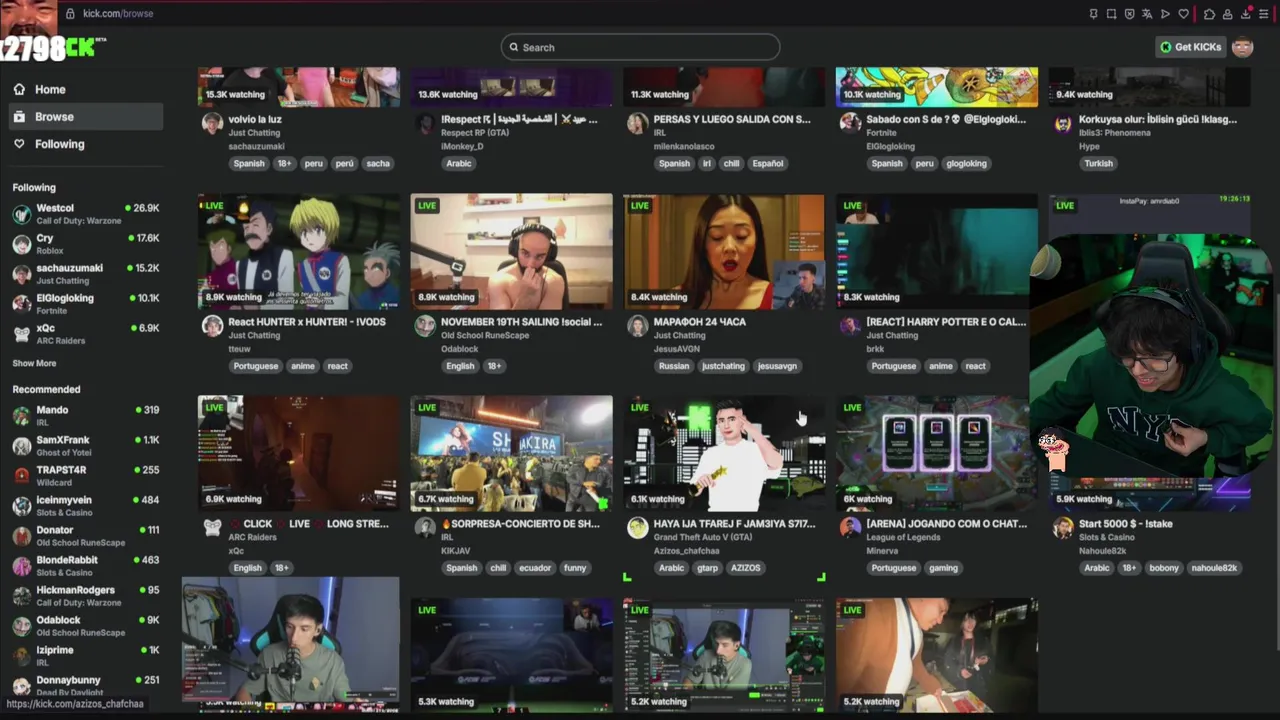The width and height of the screenshot is (1280, 720).
Task: Open xQc channel avatar in Following
Action: click(21, 334)
